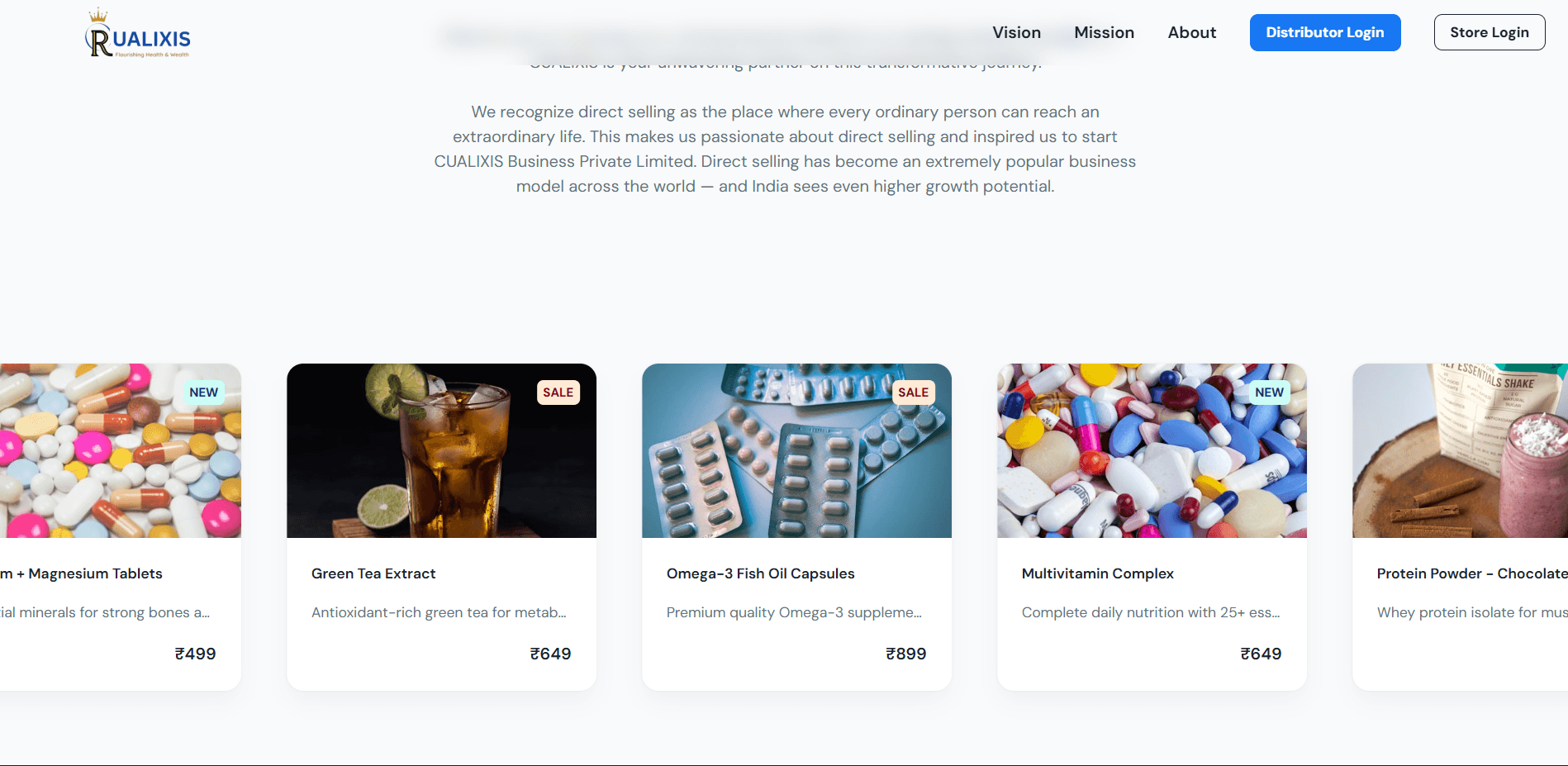Select the Protein Powder - Chocolate title

tap(1472, 573)
